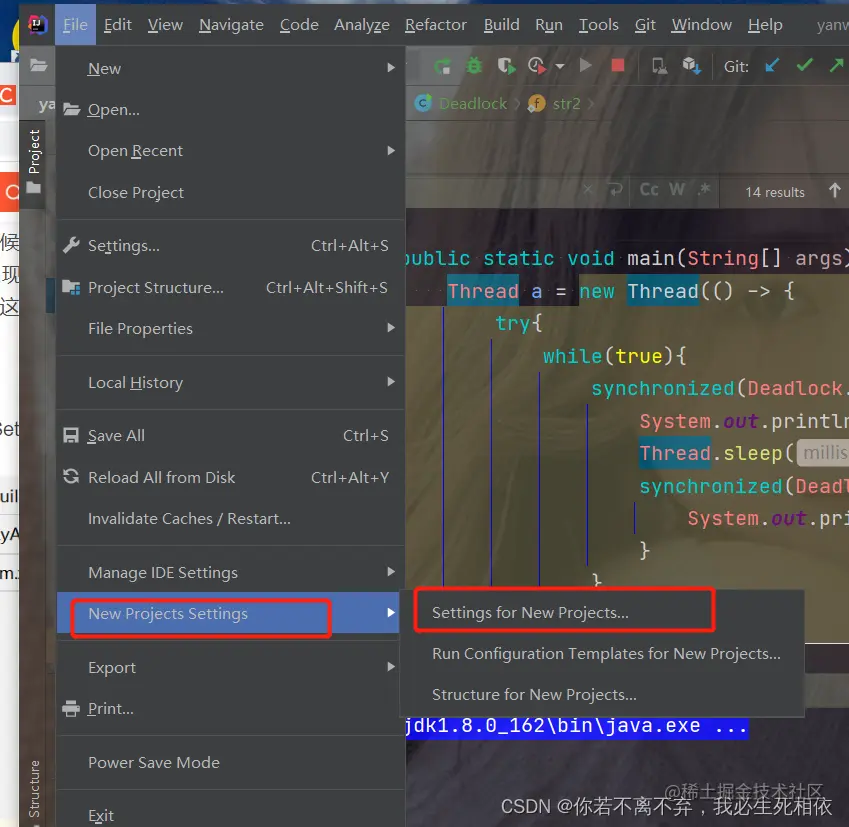Clear the search field X icon
849x827 pixels.
point(587,190)
